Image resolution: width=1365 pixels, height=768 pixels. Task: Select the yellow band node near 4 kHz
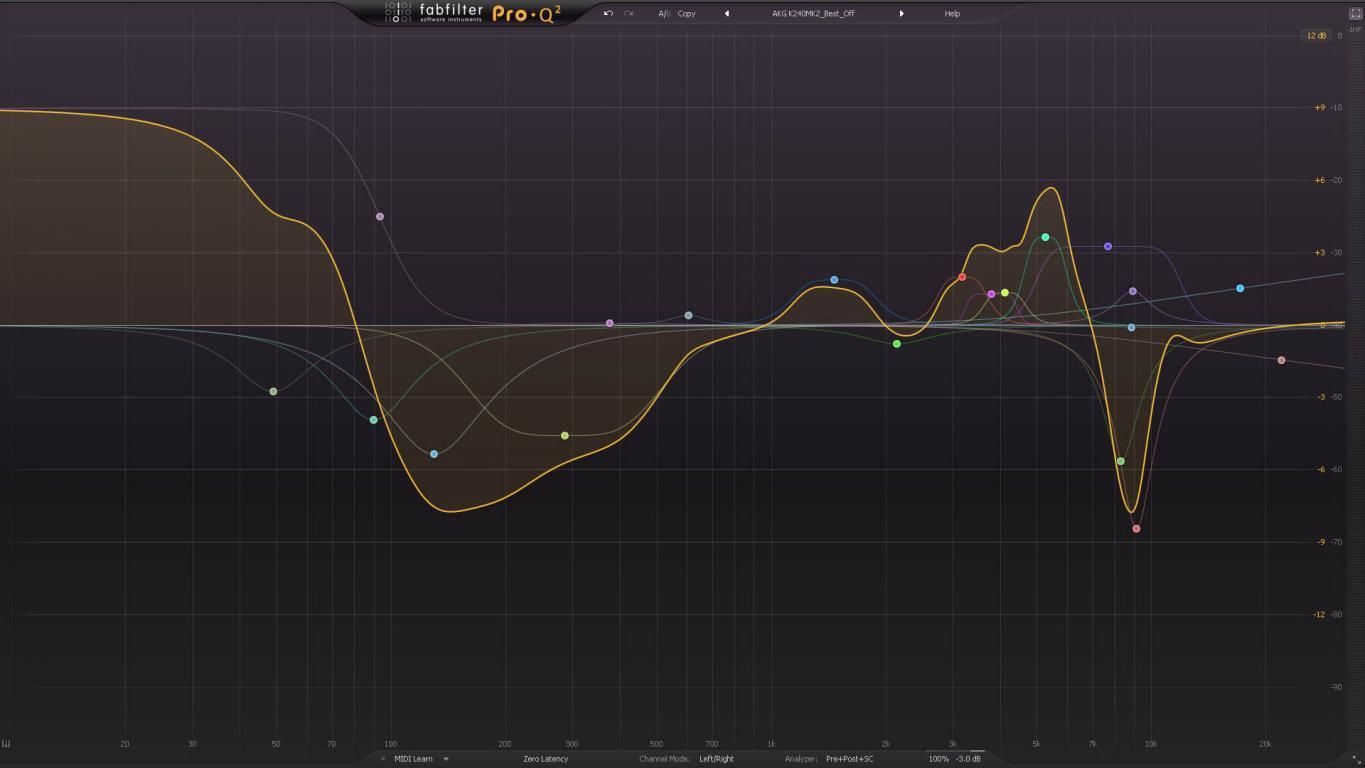tap(1005, 293)
